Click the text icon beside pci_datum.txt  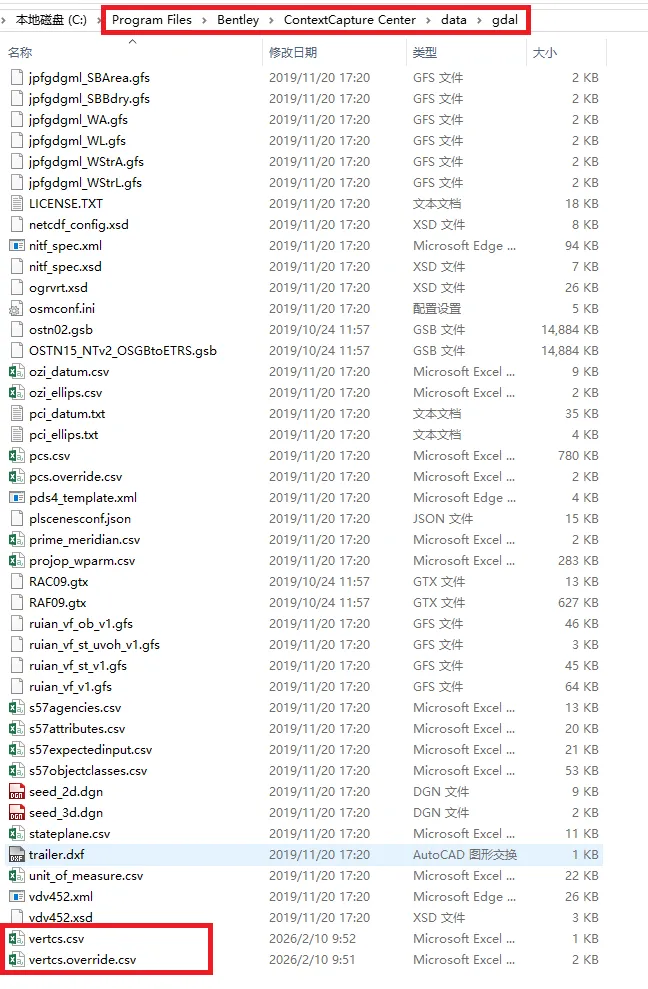[16, 414]
